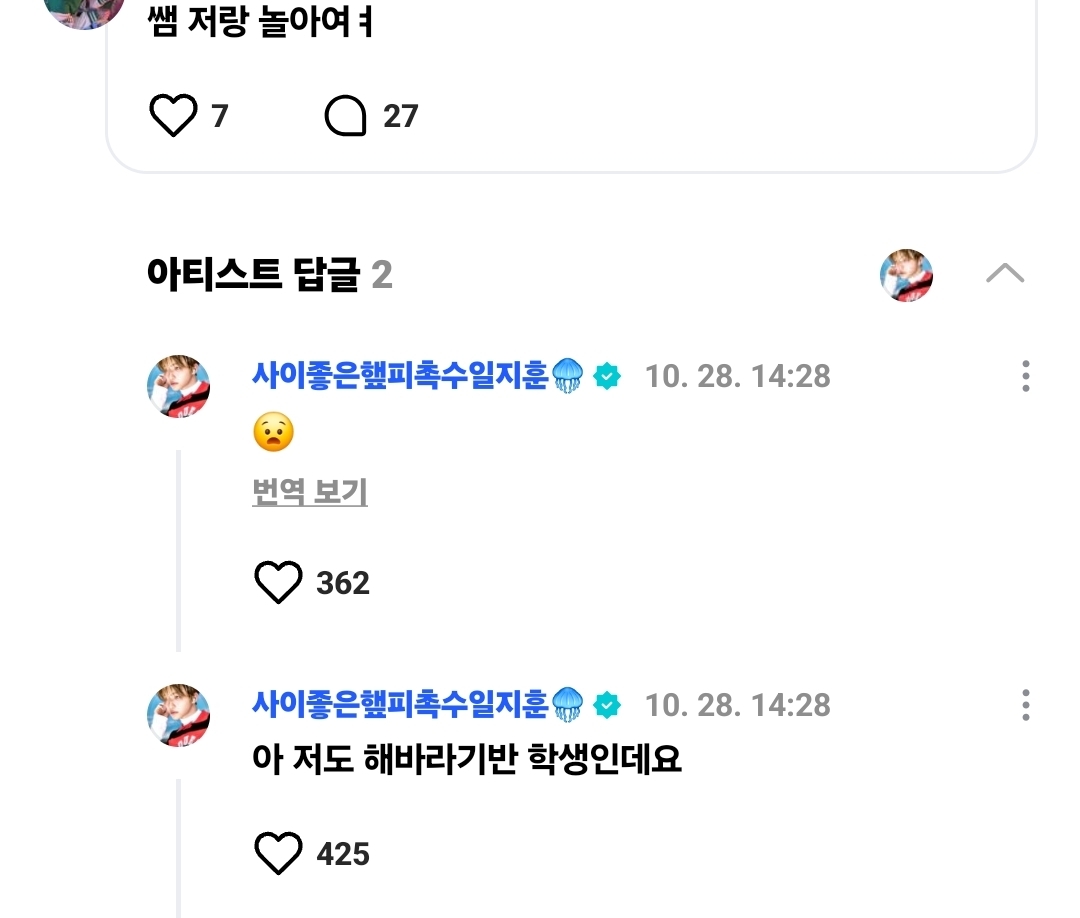1080x918 pixels.
Task: Open the username on the emoji reply
Action: click(x=400, y=376)
